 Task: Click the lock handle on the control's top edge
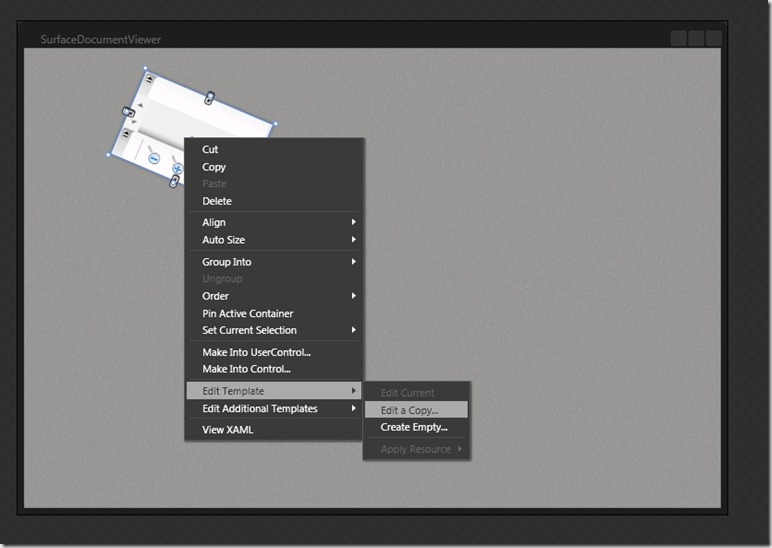209,97
